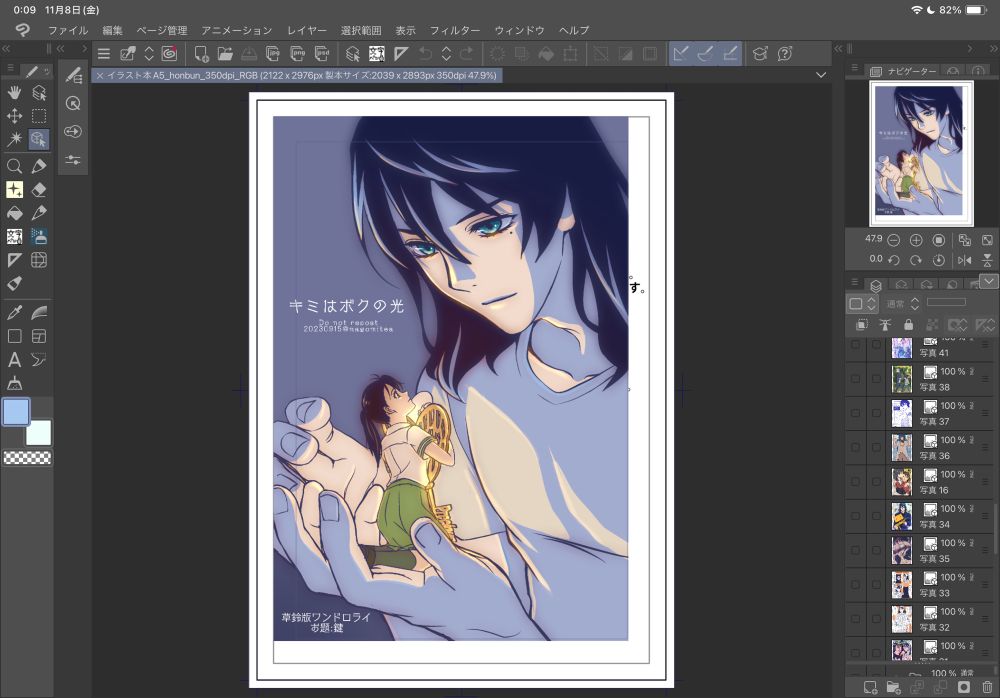This screenshot has width=1000, height=698.
Task: Select the Airbrush tool
Action: [x=39, y=237]
